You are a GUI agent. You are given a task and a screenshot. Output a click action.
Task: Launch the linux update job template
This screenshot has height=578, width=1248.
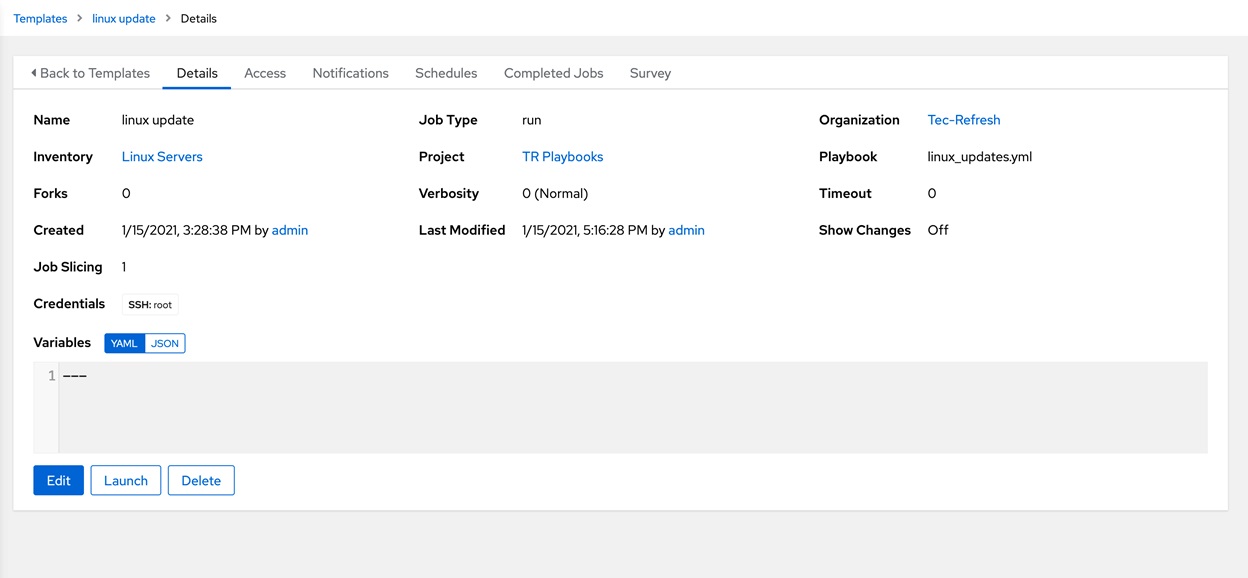pyautogui.click(x=125, y=480)
